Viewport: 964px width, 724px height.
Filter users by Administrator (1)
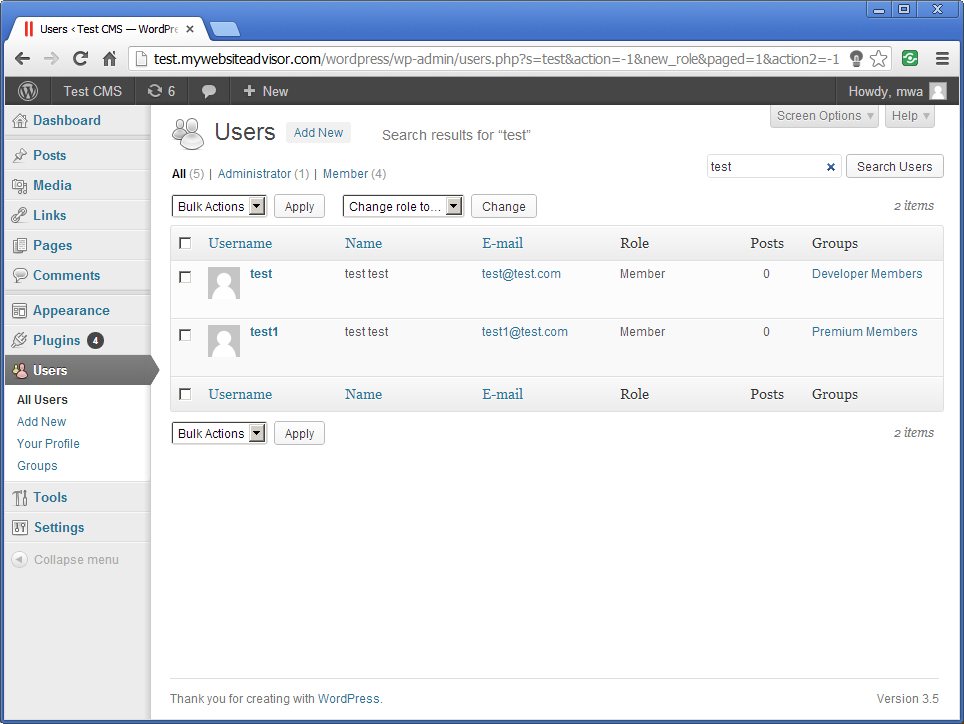coord(263,174)
